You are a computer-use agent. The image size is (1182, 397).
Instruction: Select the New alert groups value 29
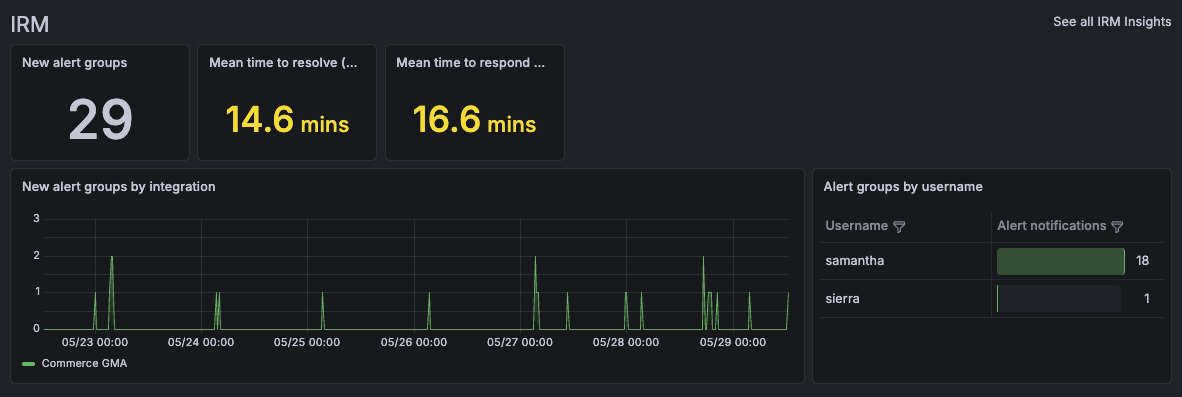(100, 119)
